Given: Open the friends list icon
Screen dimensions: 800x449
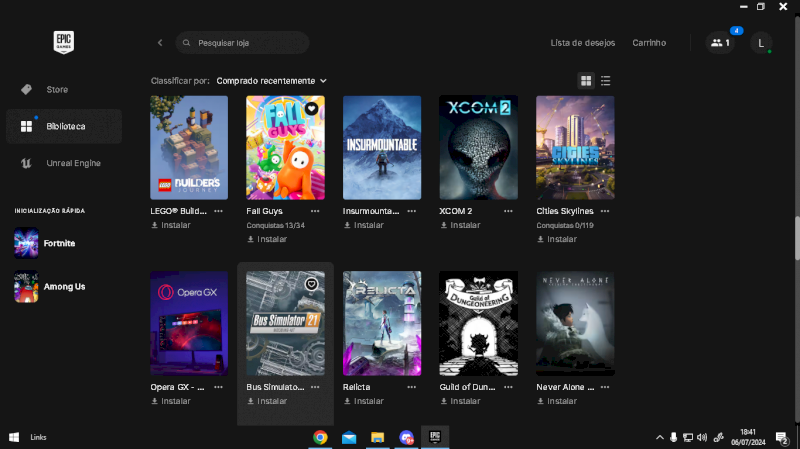Looking at the screenshot, I should click(719, 43).
